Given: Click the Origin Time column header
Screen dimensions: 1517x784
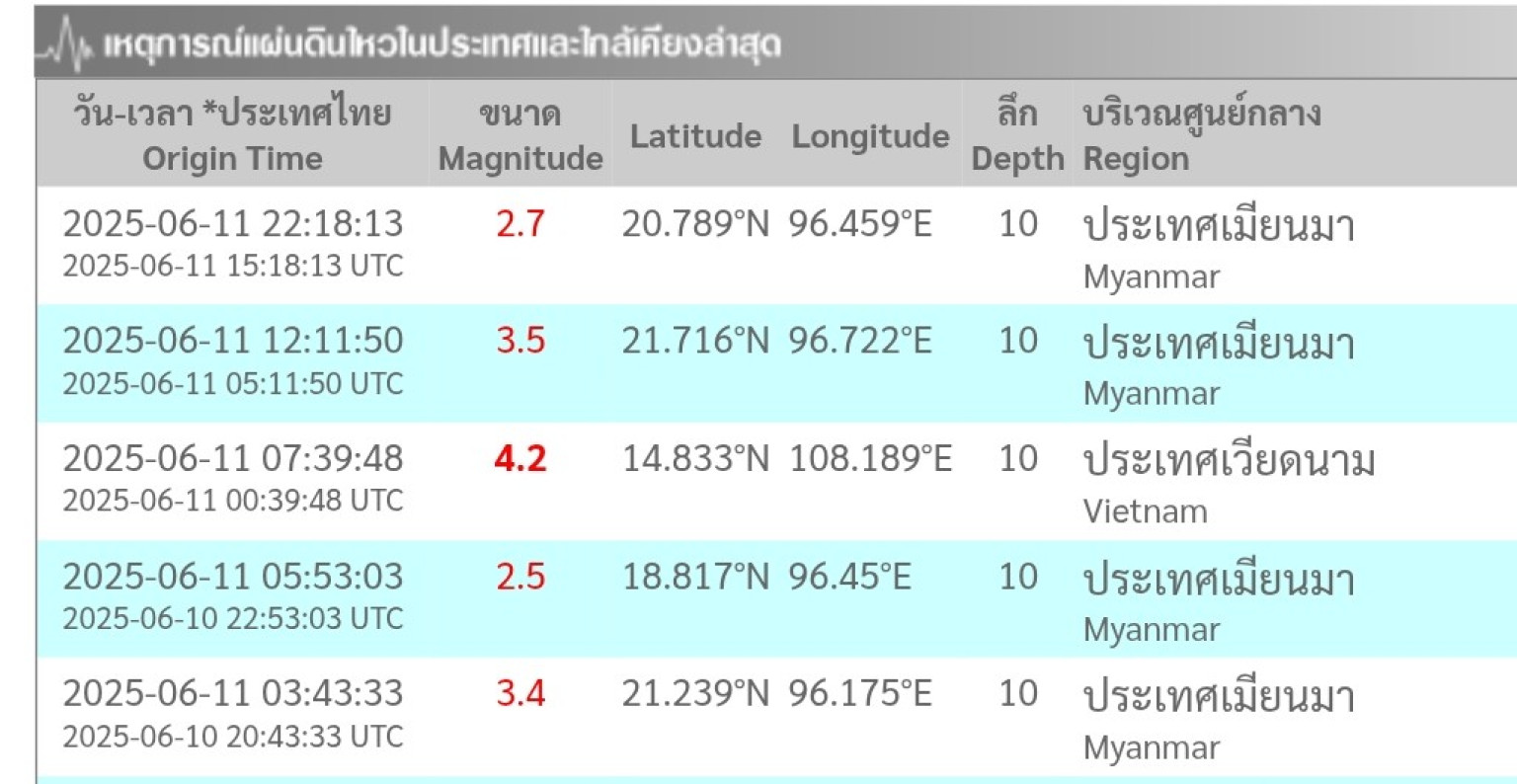Looking at the screenshot, I should (232, 135).
